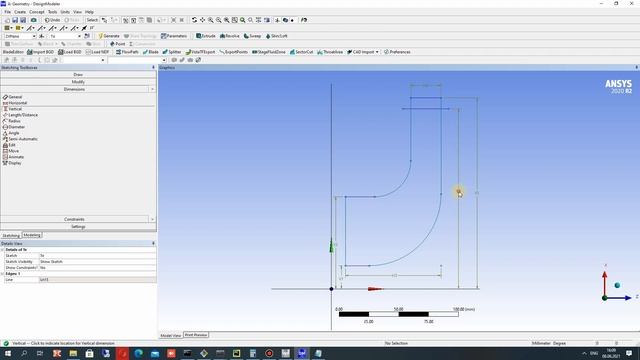Click the Rotate view tool icon
Image resolution: width=640 pixels, height=360 pixels.
tap(194, 20)
